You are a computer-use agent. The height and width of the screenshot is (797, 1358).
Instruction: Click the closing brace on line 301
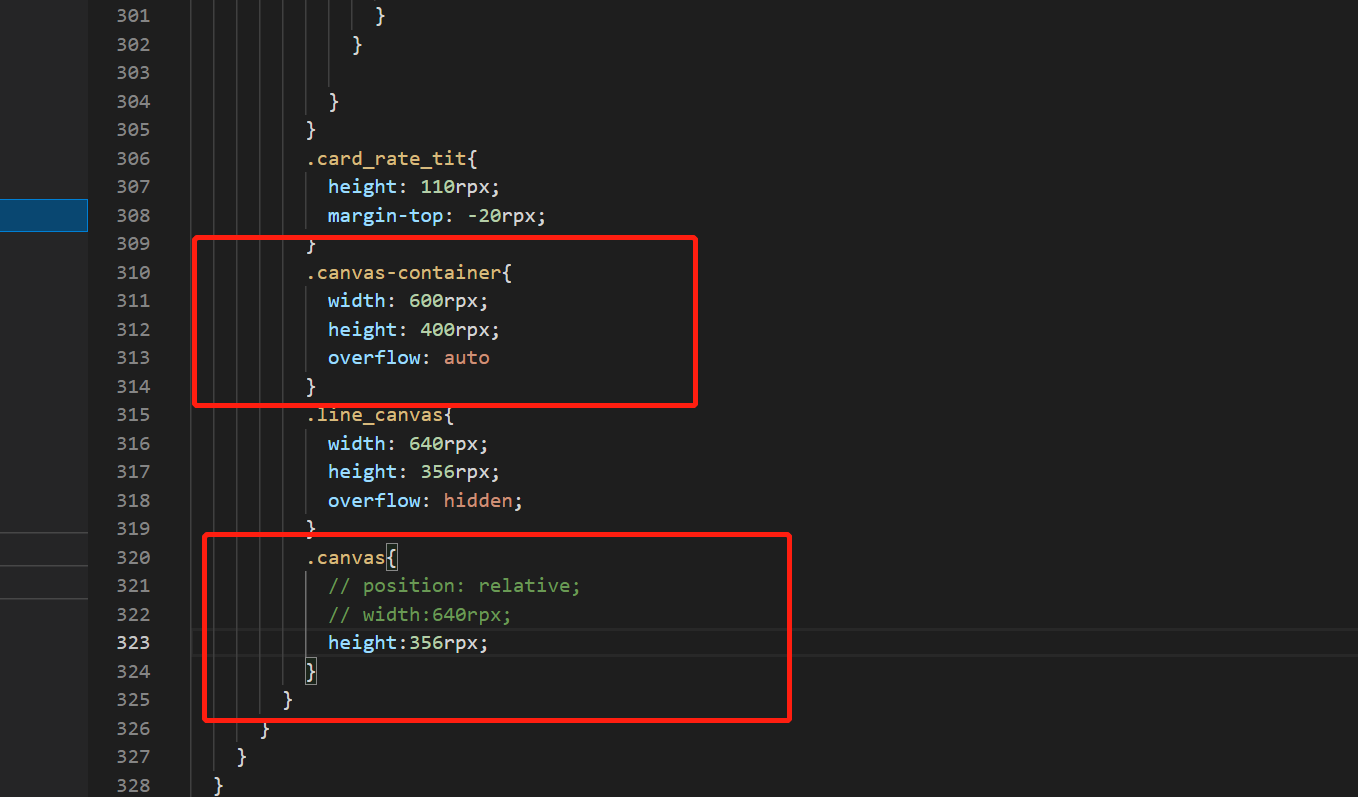pos(380,15)
